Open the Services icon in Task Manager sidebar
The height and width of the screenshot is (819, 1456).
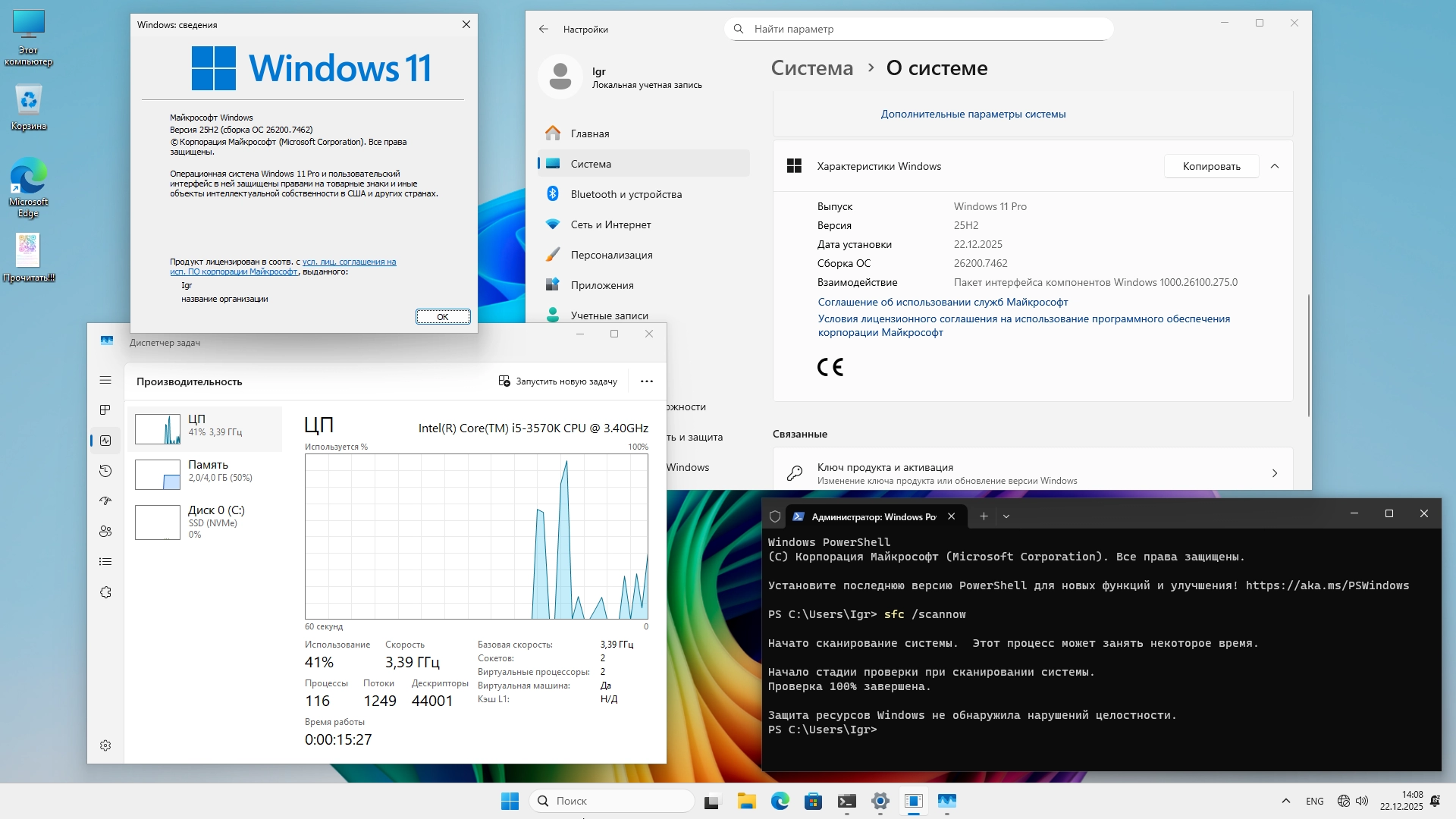tap(105, 592)
